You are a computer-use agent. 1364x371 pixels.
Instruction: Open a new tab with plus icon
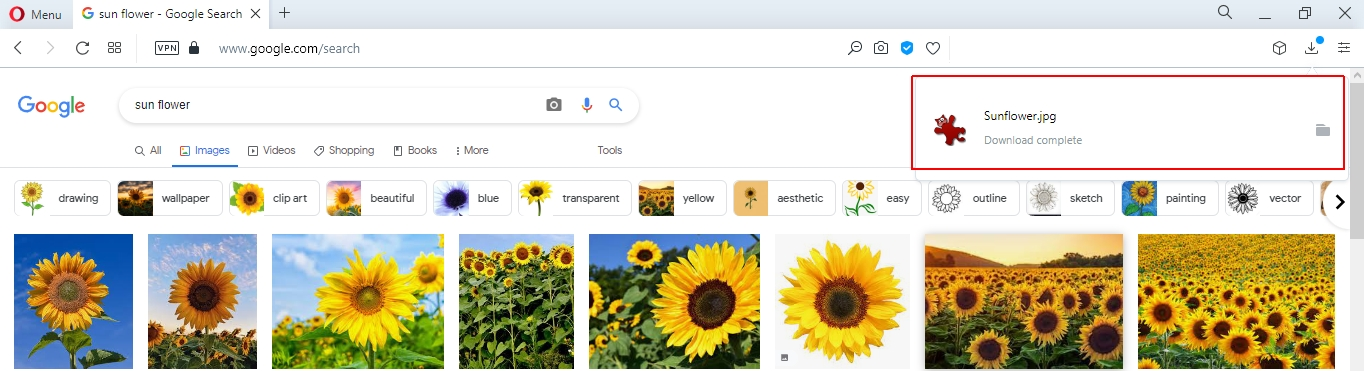point(285,13)
